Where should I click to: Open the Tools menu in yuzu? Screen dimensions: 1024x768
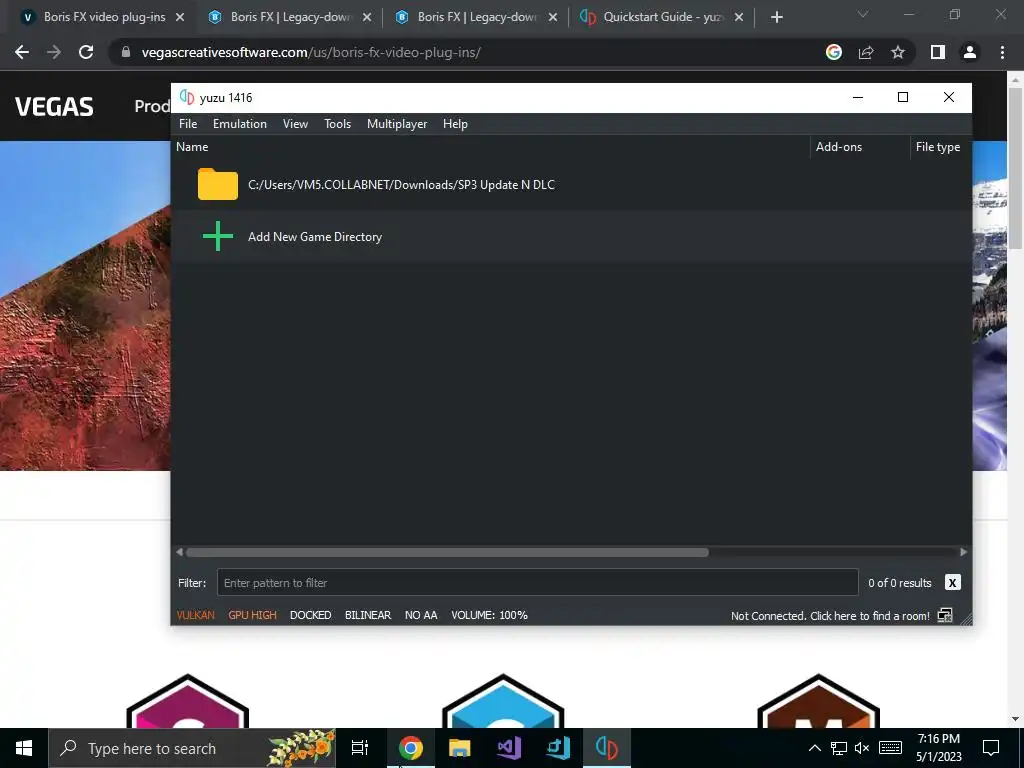[338, 123]
